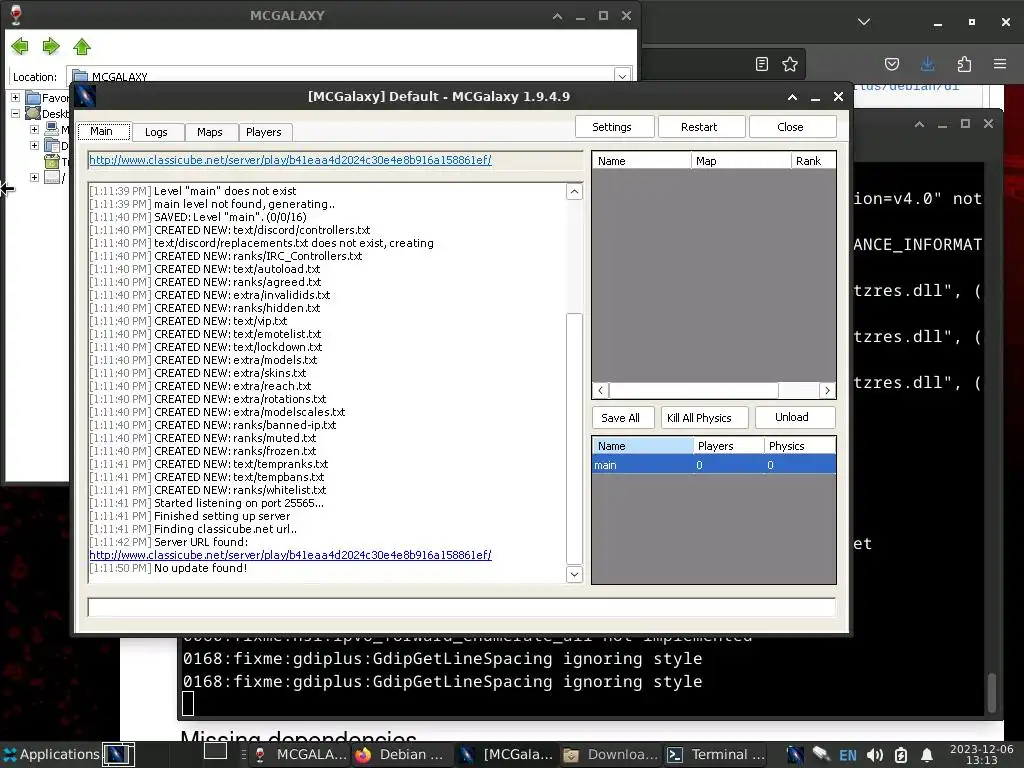Image resolution: width=1024 pixels, height=768 pixels.
Task: Click the volume speaker tray icon
Action: point(874,755)
